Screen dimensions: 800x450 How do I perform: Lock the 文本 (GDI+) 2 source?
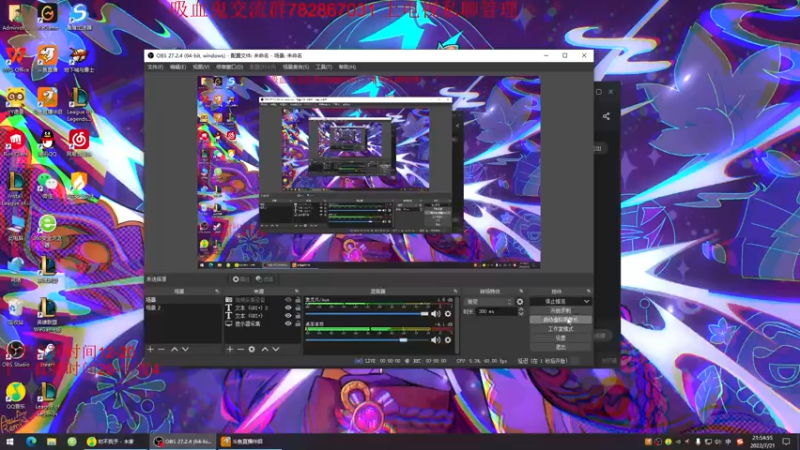[x=297, y=308]
